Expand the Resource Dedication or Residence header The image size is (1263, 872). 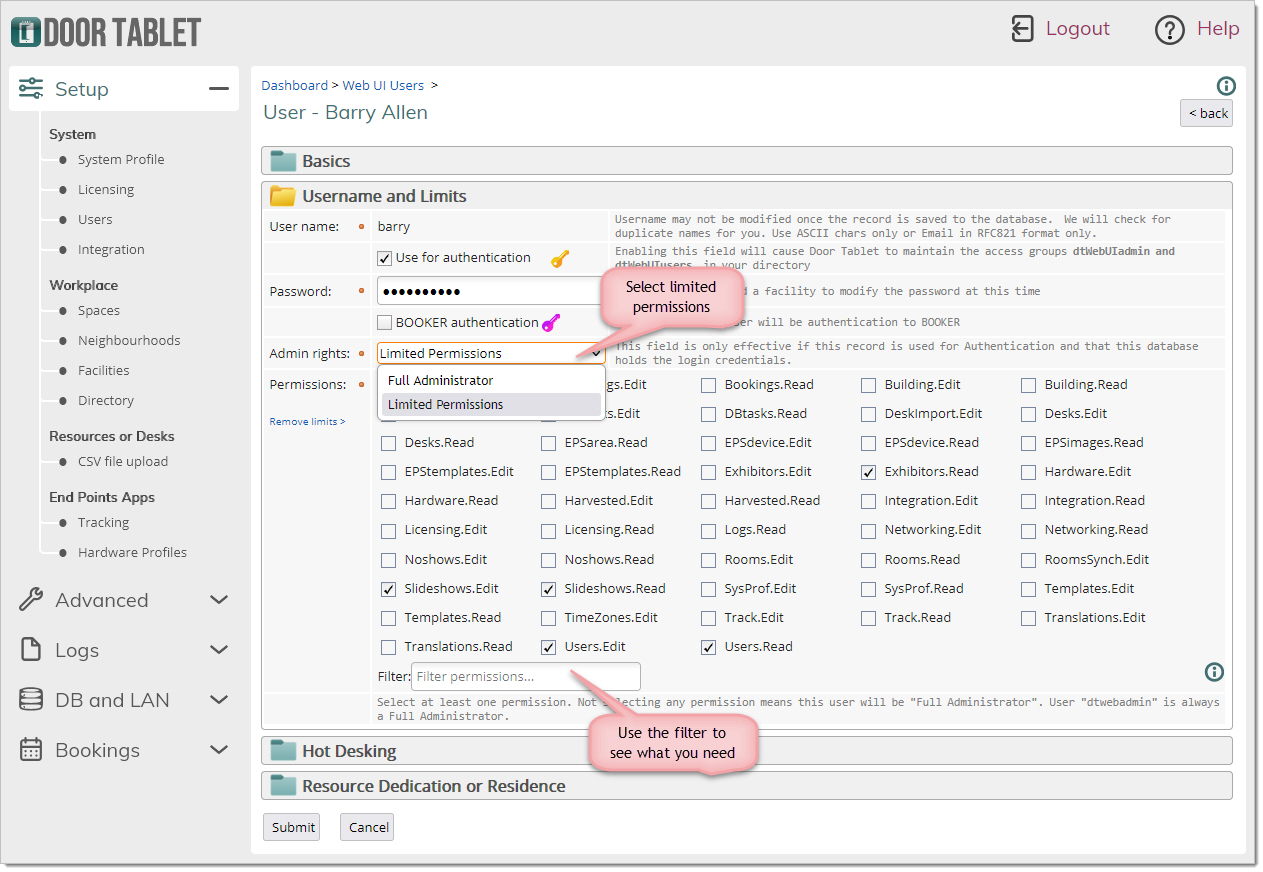[747, 786]
